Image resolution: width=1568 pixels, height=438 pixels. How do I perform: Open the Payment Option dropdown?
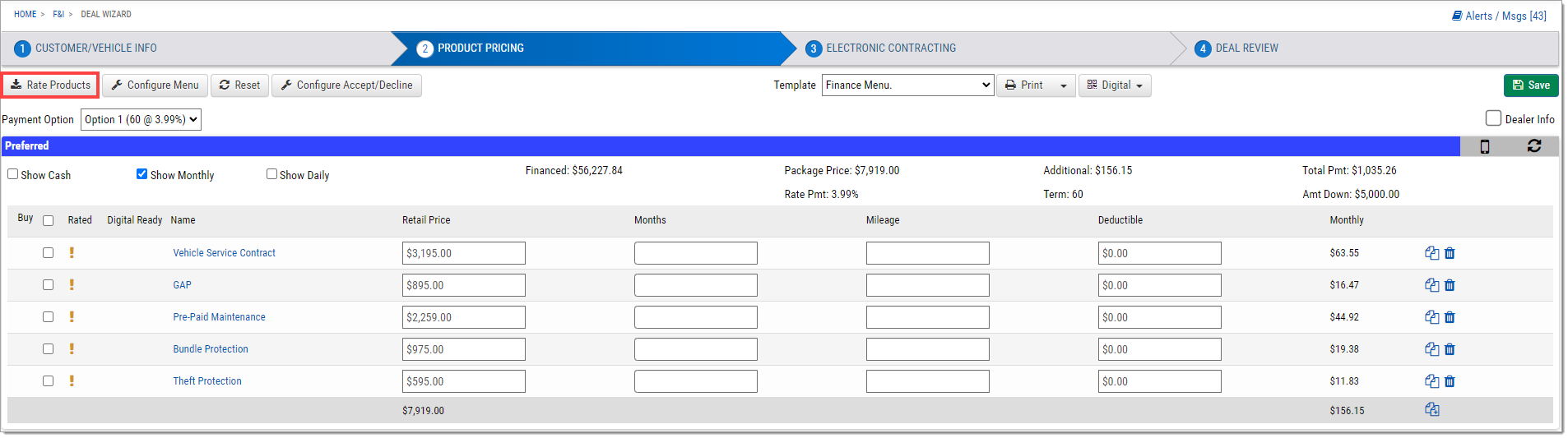141,119
